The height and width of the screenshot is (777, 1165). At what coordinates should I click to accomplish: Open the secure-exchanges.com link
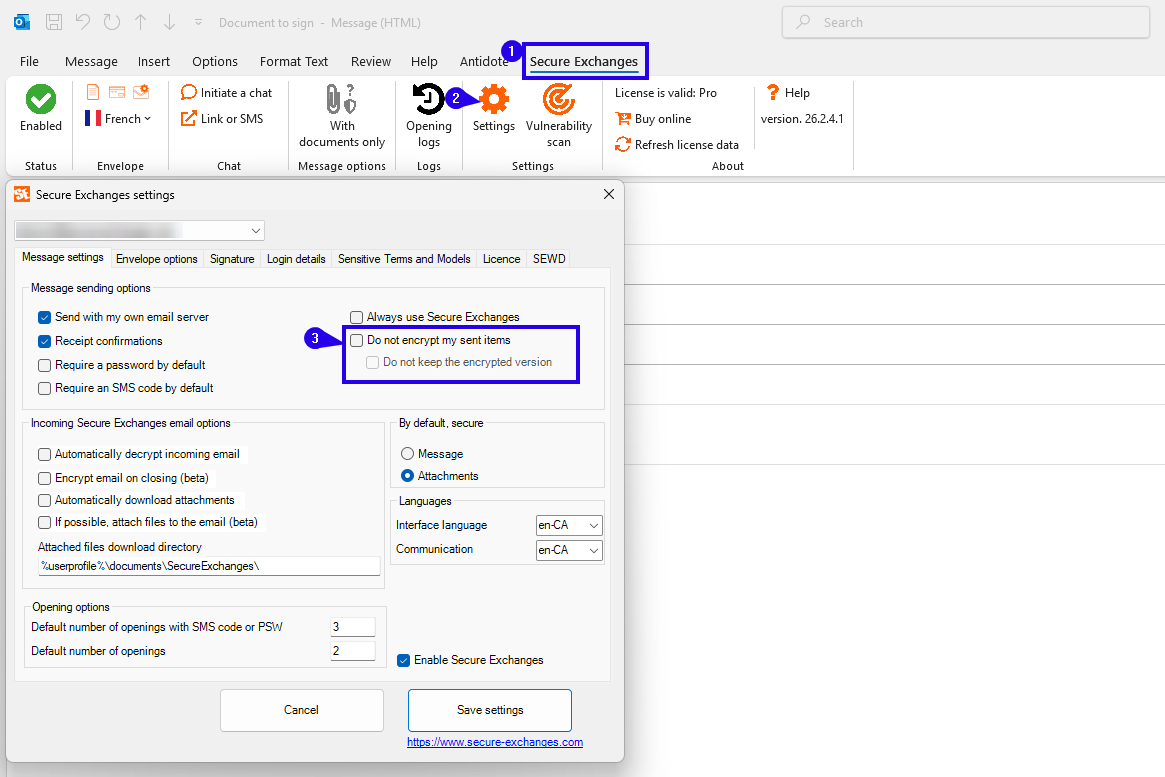coord(495,742)
